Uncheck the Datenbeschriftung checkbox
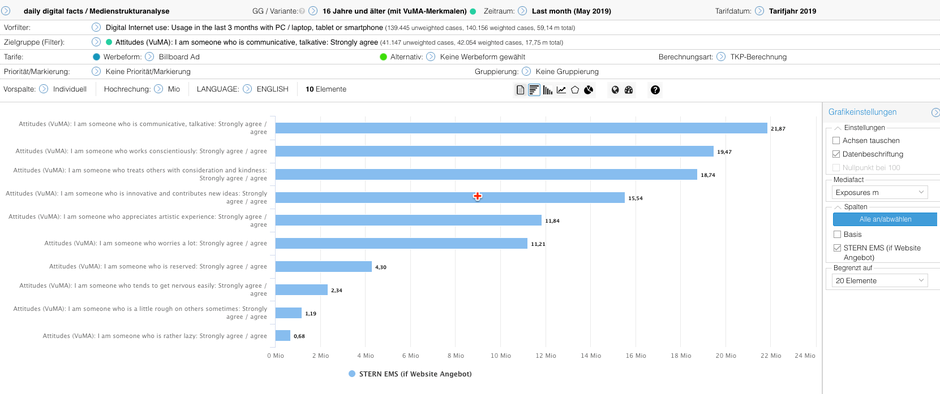The image size is (940, 394). click(836, 154)
